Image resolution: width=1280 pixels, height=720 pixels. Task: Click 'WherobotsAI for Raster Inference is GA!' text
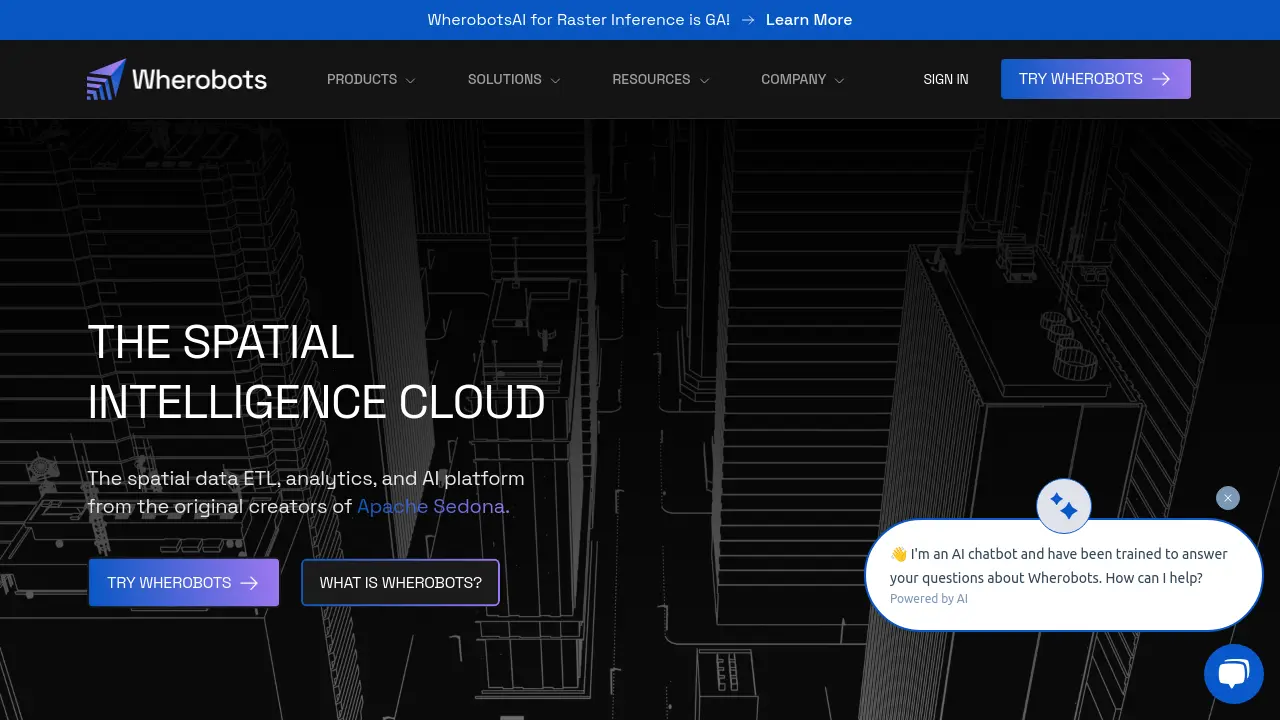[579, 20]
